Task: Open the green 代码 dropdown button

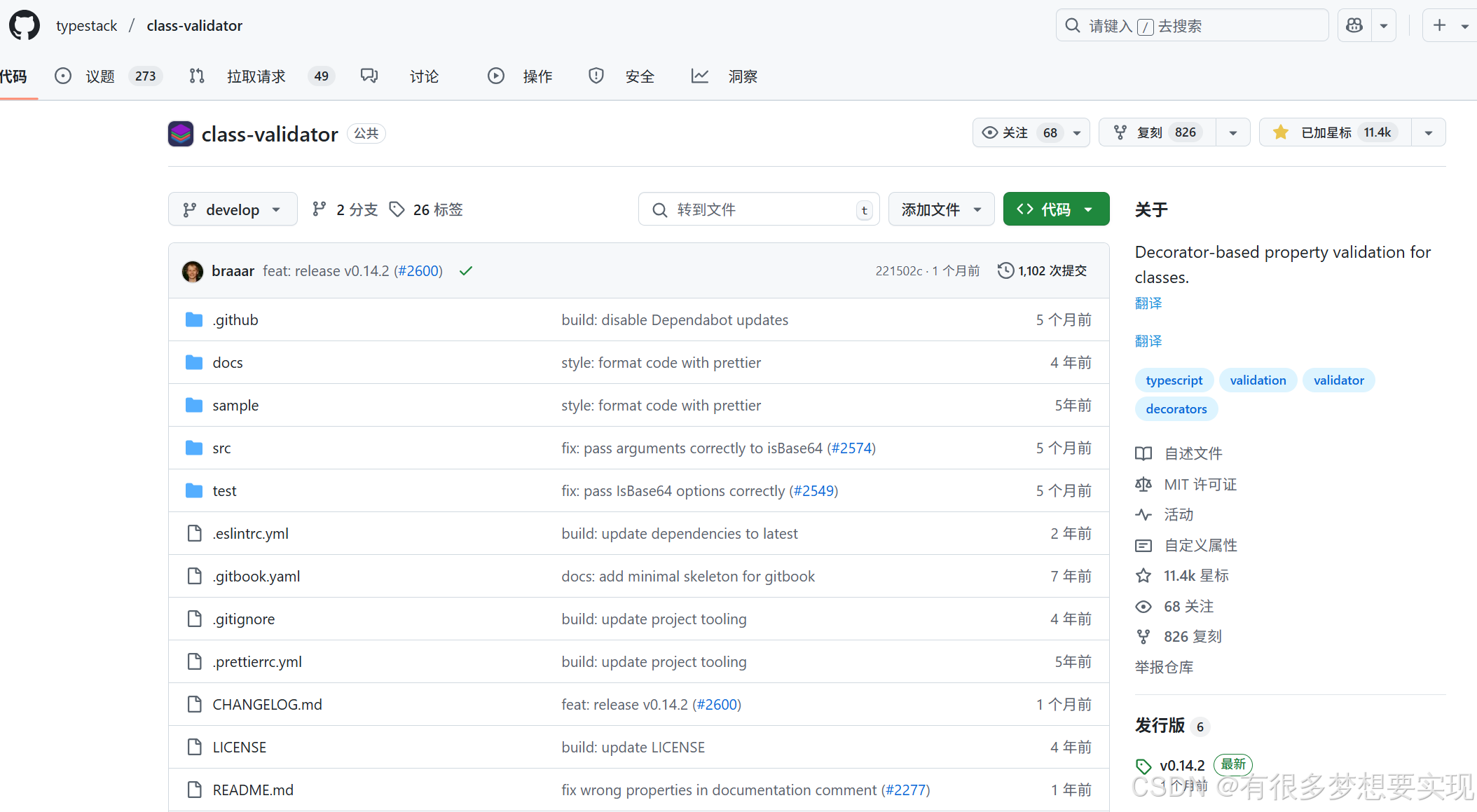Action: coord(1056,209)
